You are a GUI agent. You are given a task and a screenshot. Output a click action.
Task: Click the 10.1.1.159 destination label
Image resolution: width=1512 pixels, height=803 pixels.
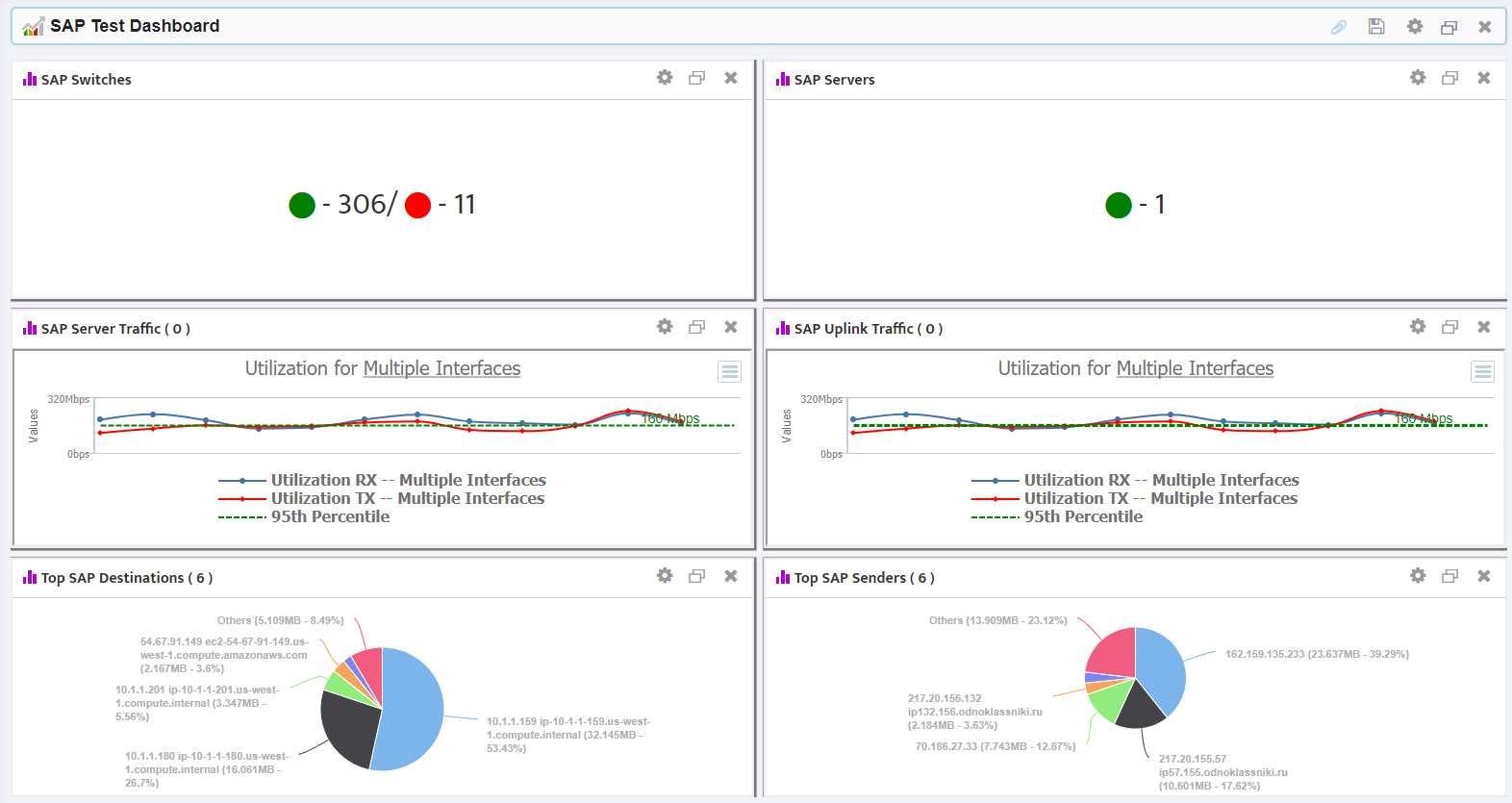click(x=568, y=735)
